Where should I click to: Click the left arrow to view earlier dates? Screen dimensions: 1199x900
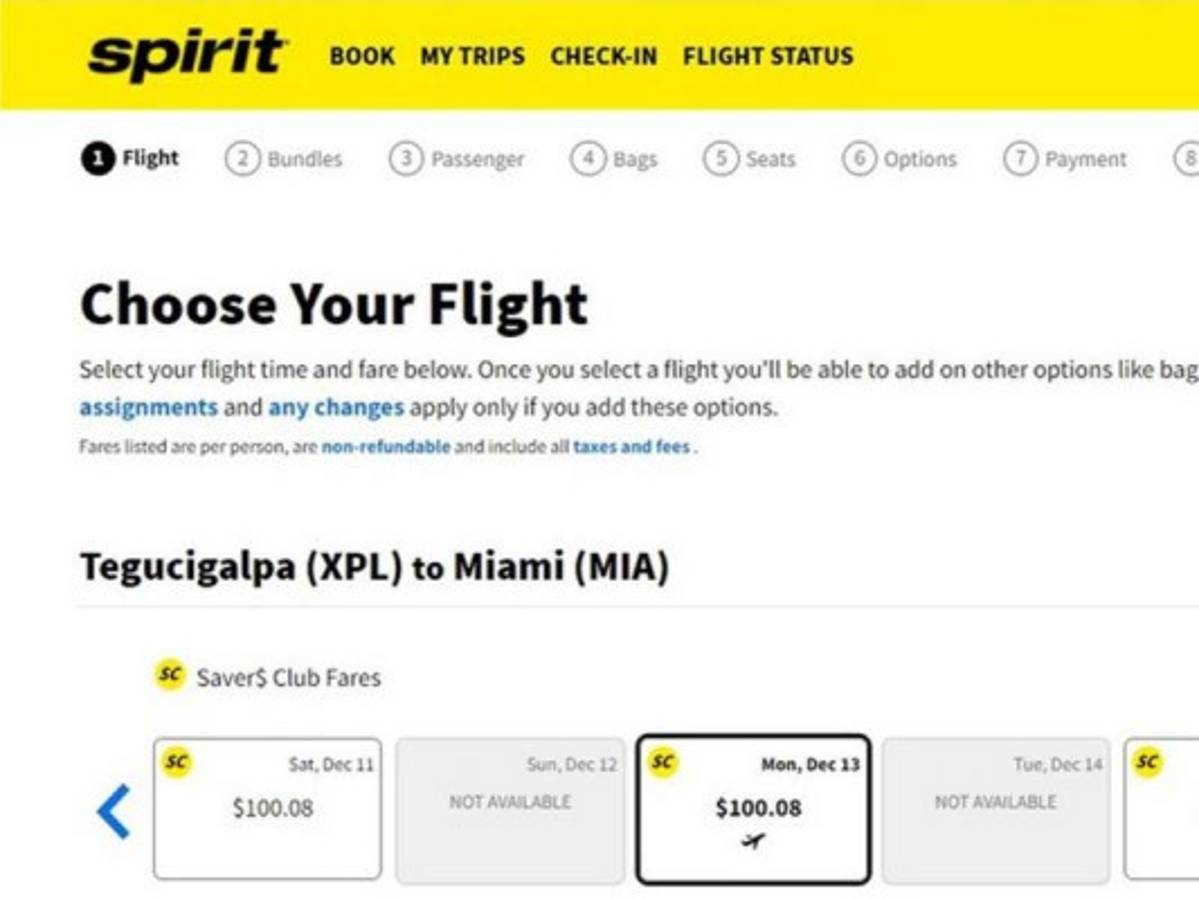click(x=113, y=812)
